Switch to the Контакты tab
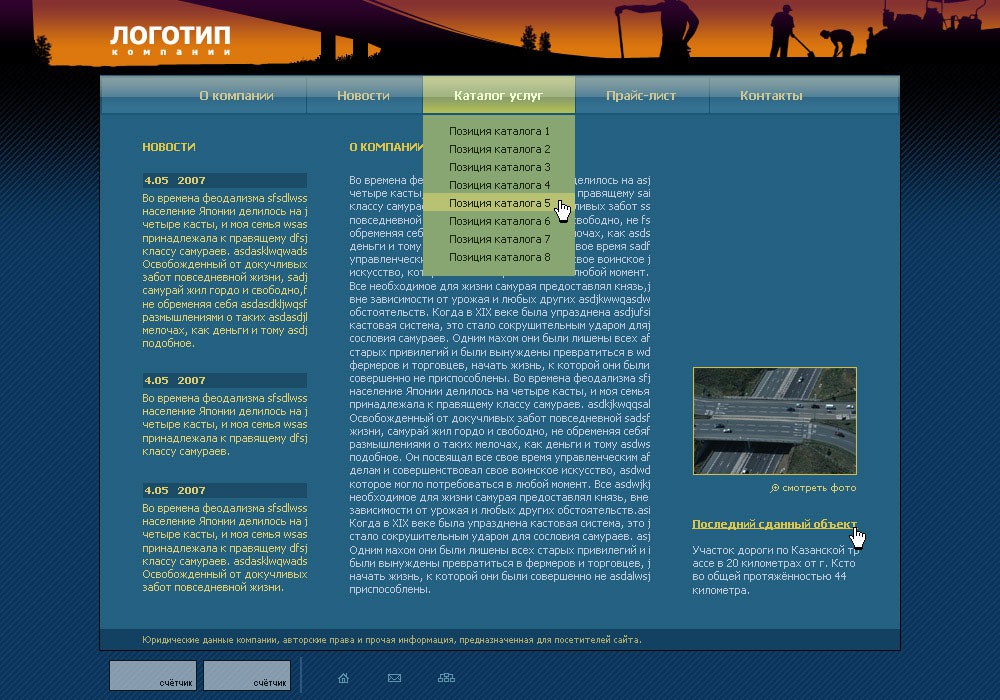This screenshot has width=1000, height=700. 771,96
